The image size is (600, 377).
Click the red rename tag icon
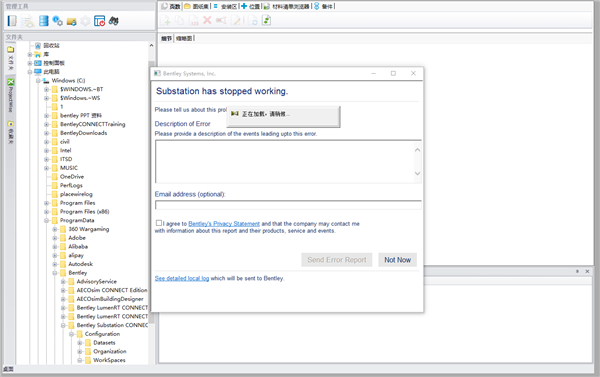221,20
